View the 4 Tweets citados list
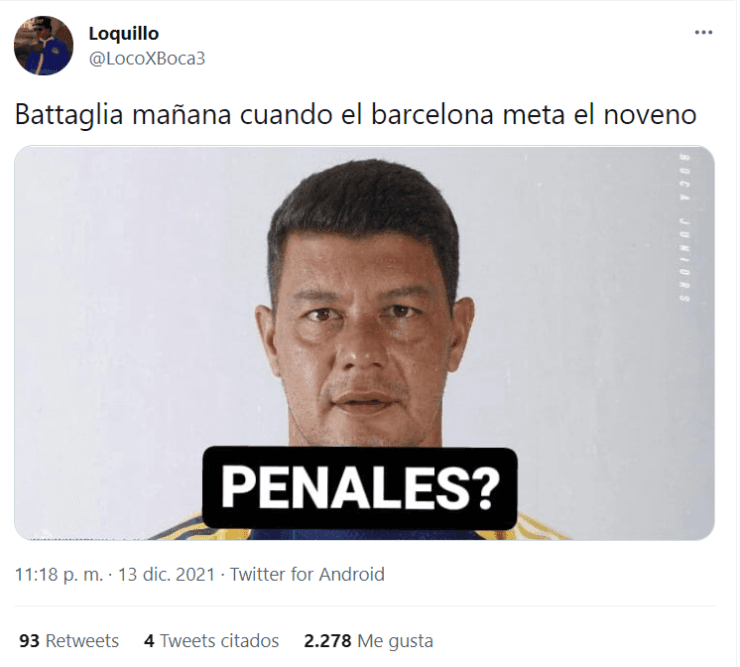 211,641
